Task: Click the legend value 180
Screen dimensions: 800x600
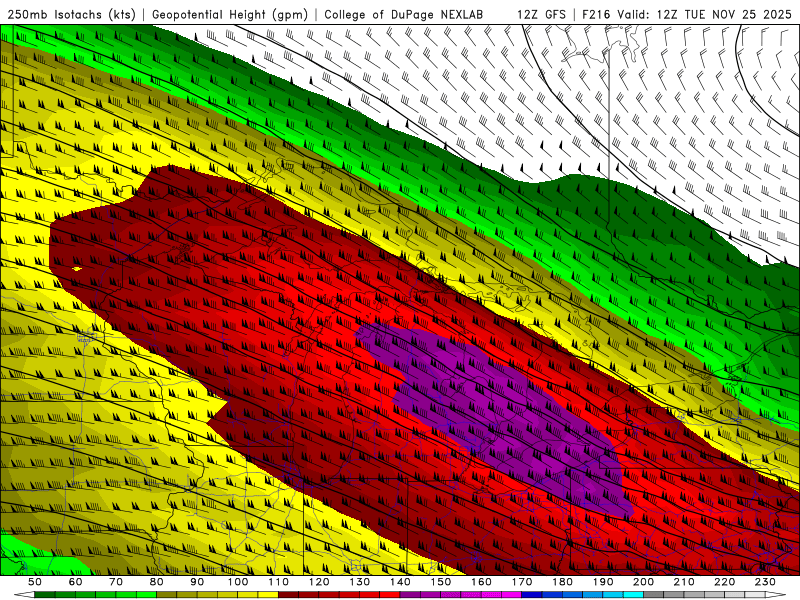Action: (562, 582)
